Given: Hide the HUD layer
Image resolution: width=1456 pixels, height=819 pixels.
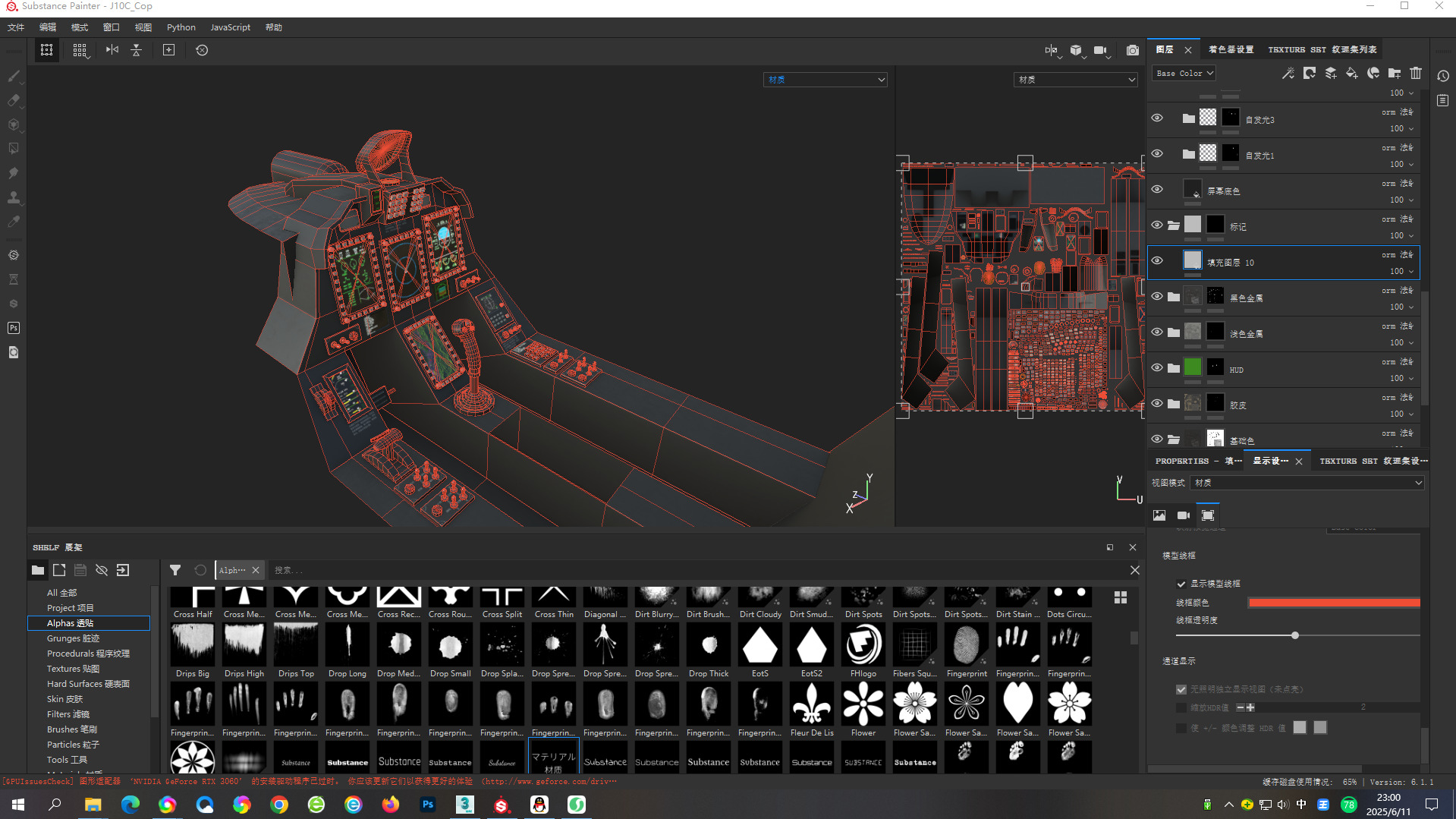Looking at the screenshot, I should pos(1157,367).
